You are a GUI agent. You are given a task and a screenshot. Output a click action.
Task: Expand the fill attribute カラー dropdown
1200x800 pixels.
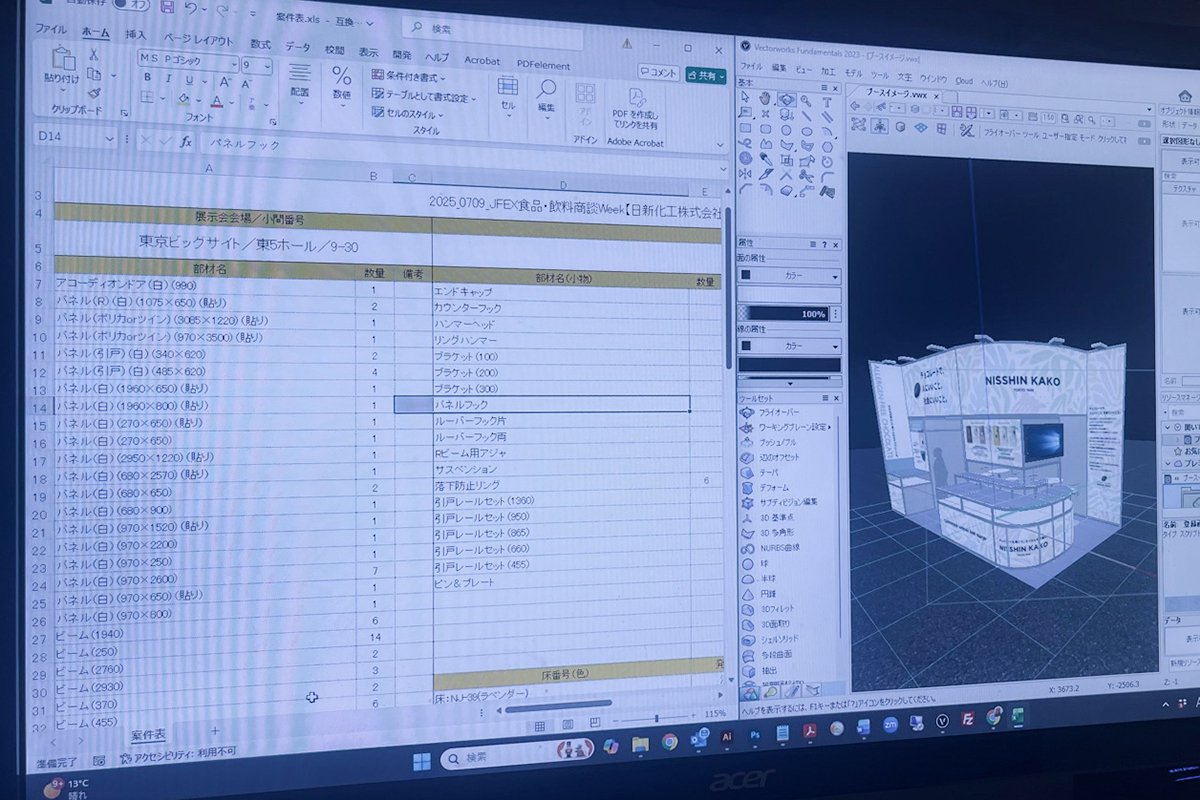coord(790,276)
